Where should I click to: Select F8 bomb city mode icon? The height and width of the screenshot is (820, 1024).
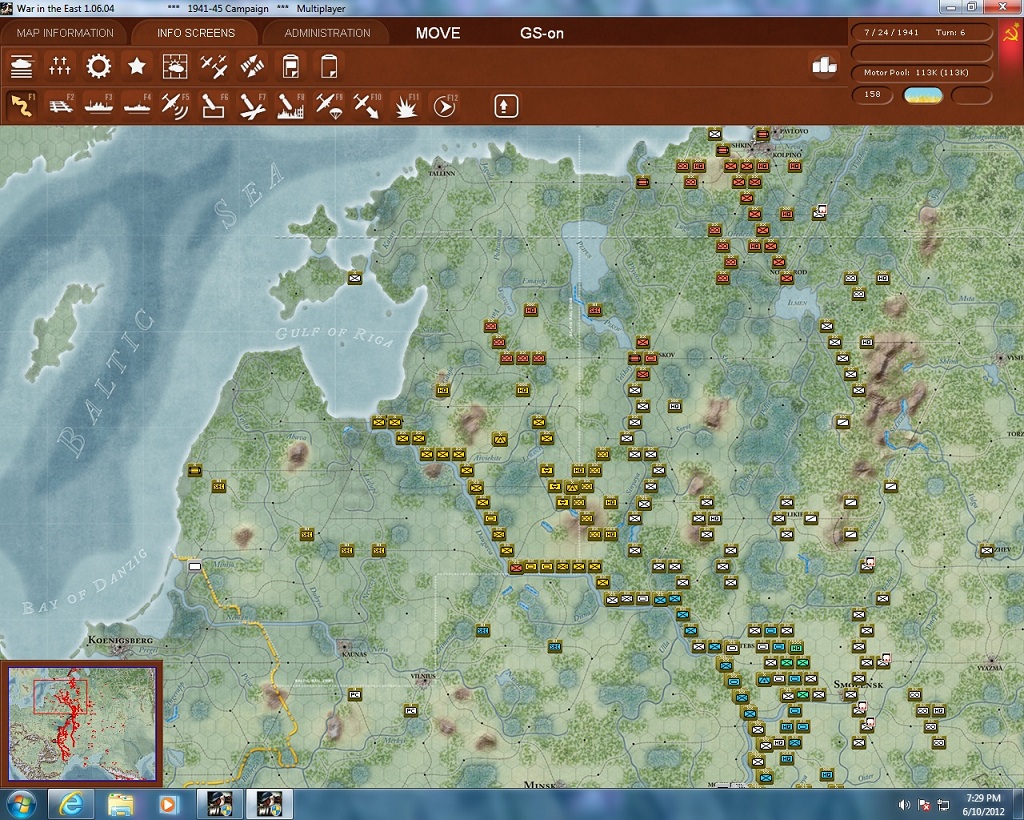click(291, 106)
